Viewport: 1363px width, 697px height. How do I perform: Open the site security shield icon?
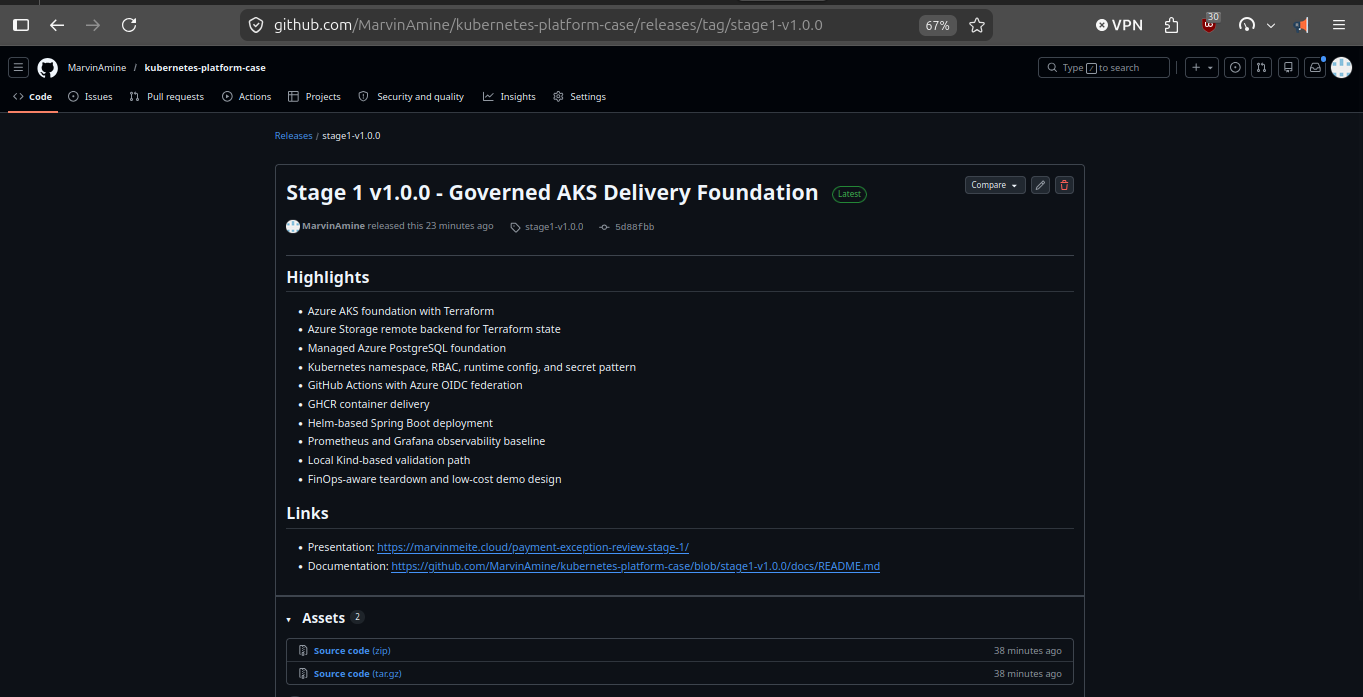point(256,25)
